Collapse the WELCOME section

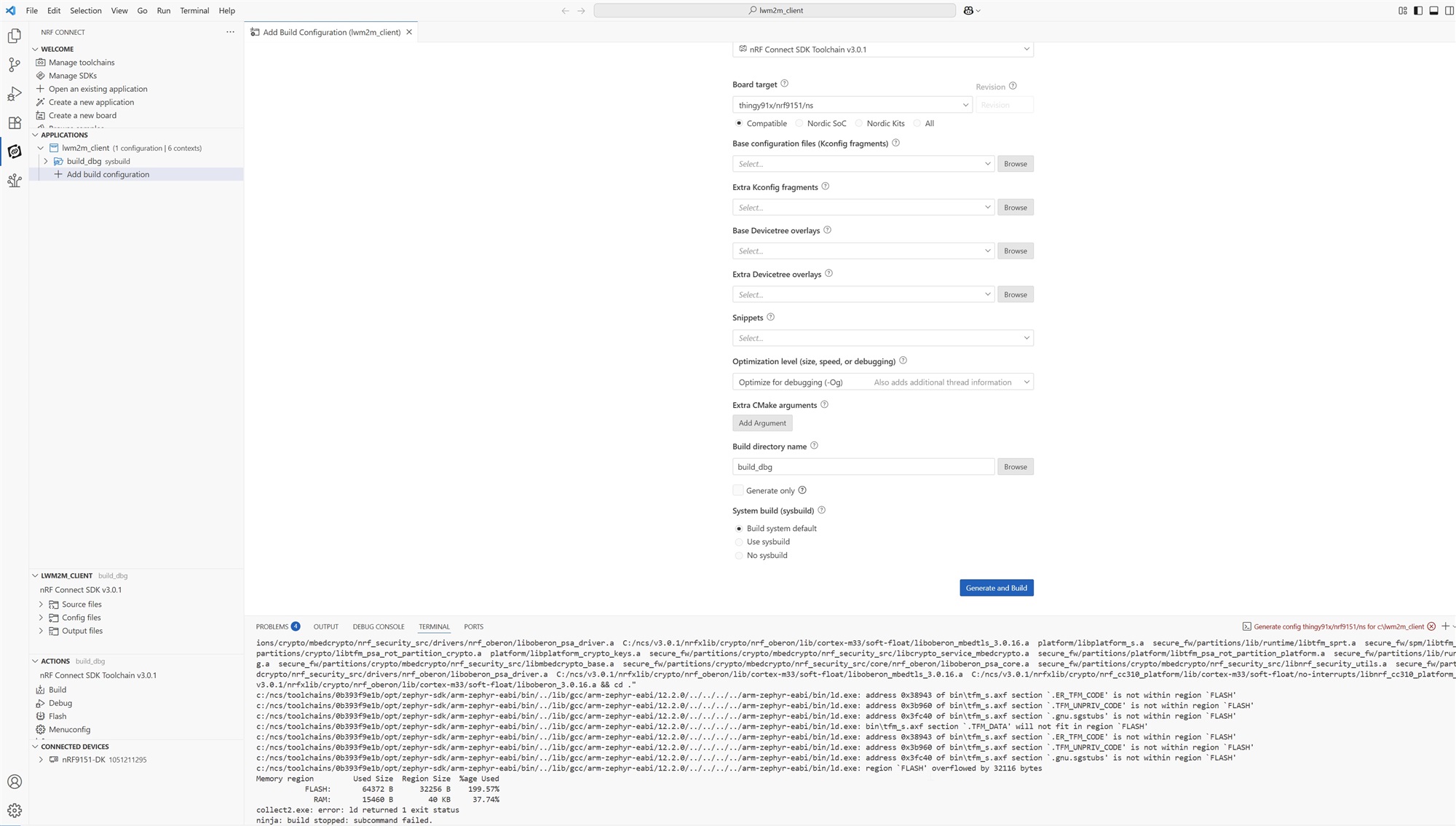coord(35,49)
